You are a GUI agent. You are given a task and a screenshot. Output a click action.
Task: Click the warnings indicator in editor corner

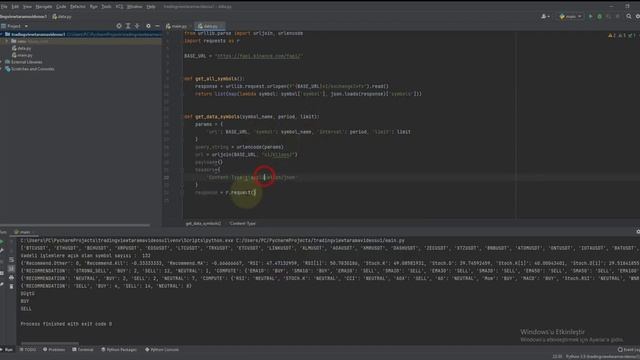[x=623, y=36]
